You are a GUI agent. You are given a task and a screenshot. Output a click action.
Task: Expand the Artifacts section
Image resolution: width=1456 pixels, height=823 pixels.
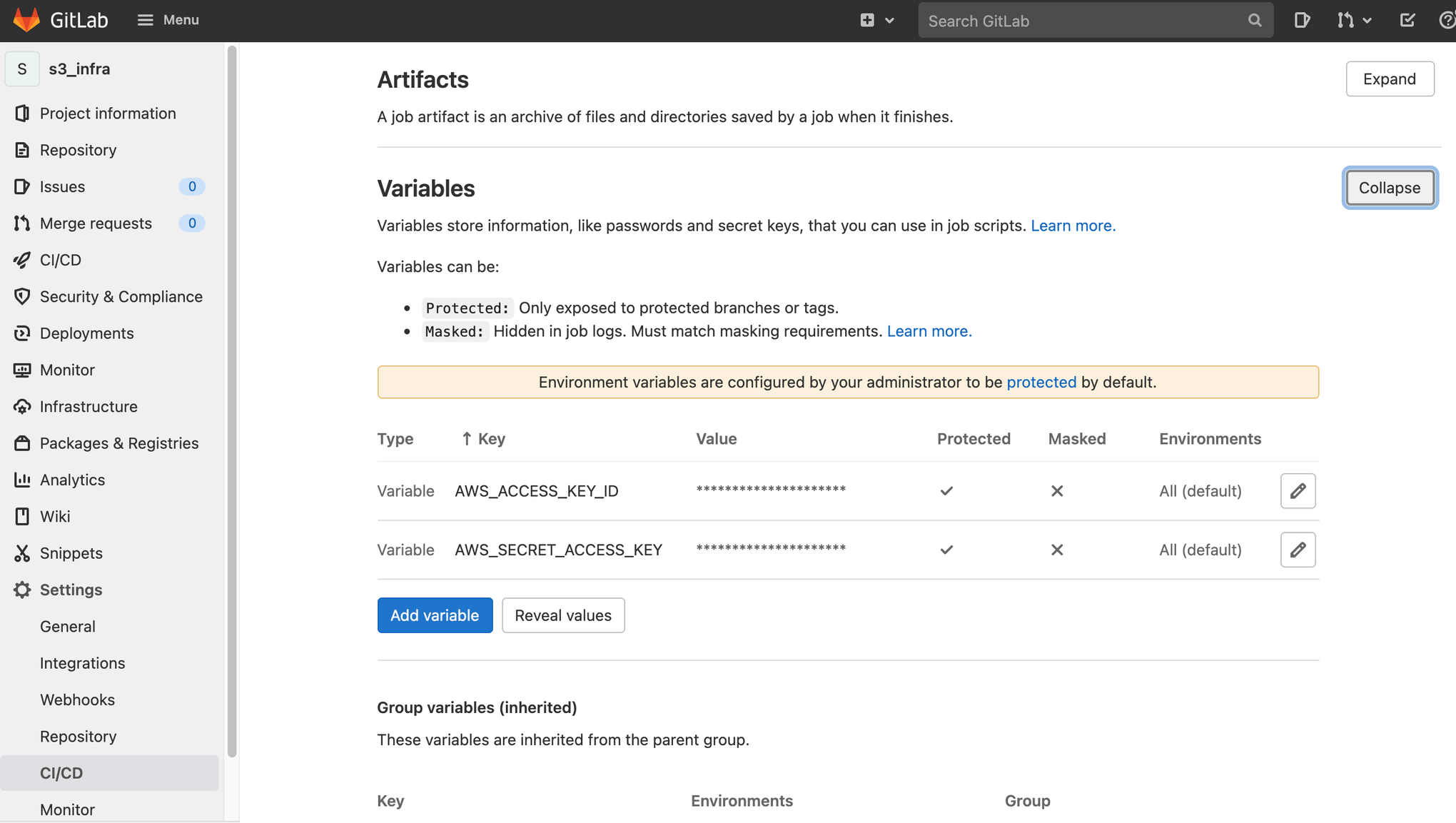click(1389, 78)
